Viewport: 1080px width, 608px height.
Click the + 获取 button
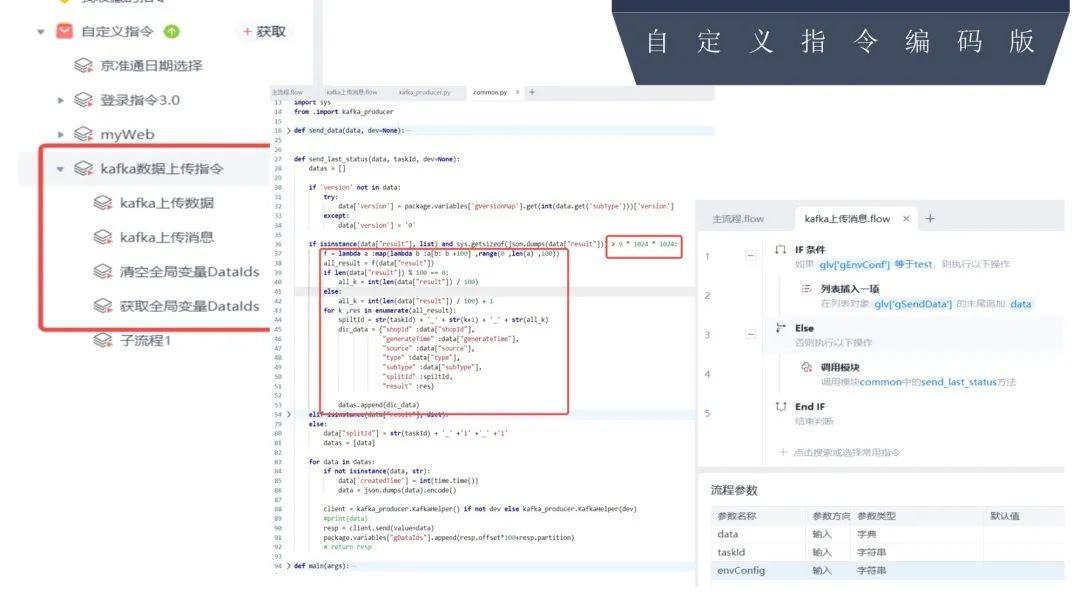tap(264, 31)
